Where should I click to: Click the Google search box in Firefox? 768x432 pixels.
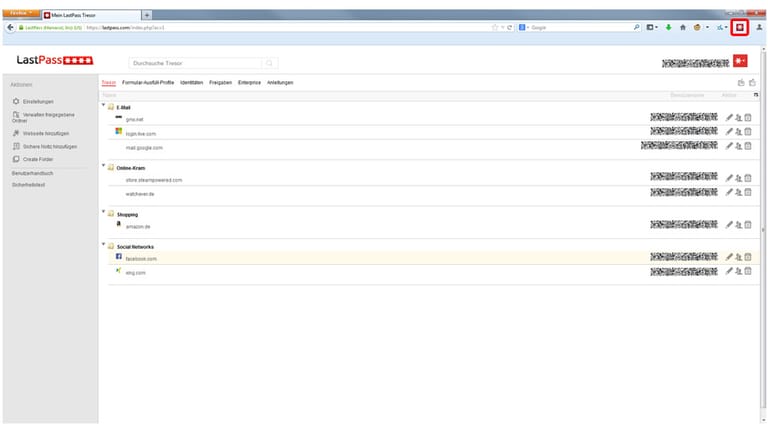coord(581,27)
